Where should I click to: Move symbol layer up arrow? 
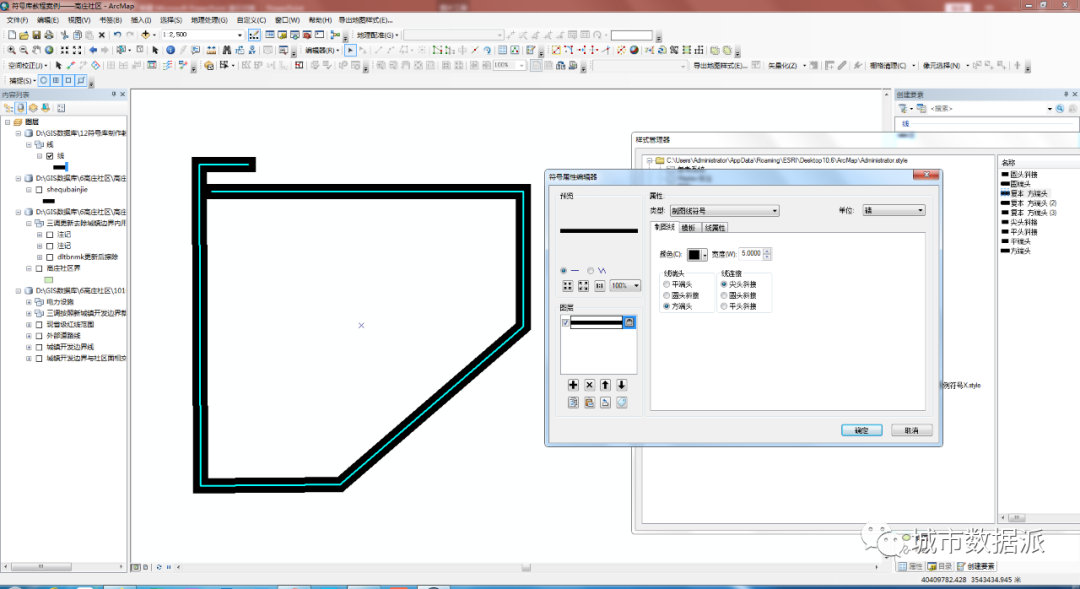pyautogui.click(x=605, y=385)
